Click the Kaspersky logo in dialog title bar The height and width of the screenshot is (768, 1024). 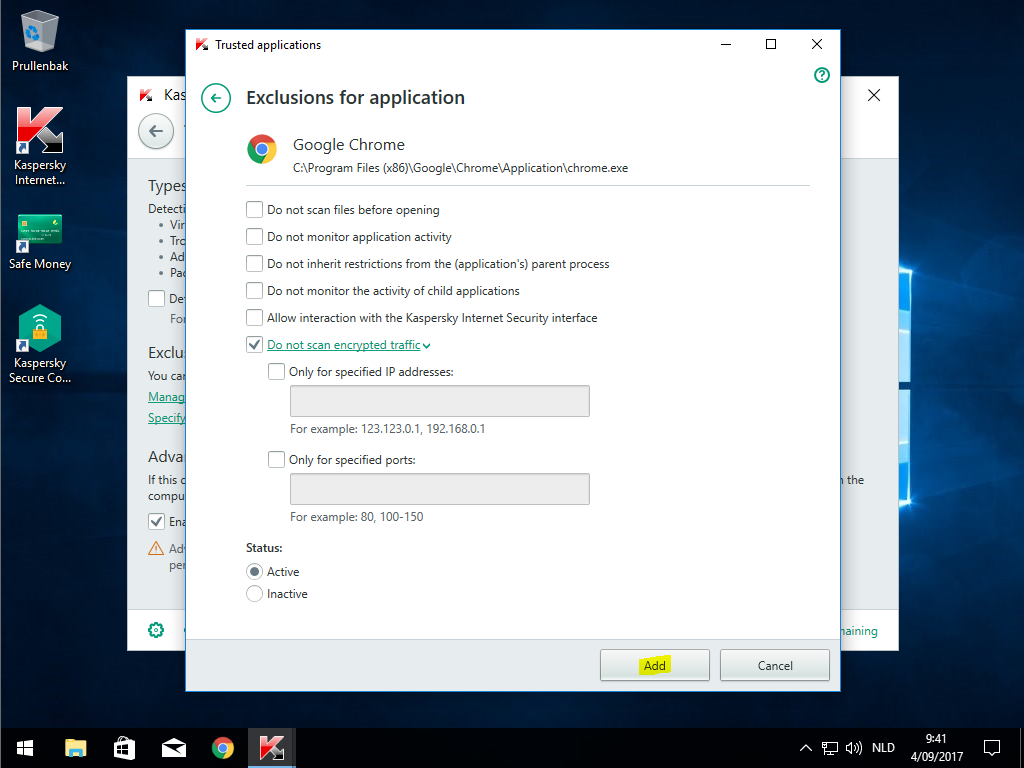pos(202,44)
